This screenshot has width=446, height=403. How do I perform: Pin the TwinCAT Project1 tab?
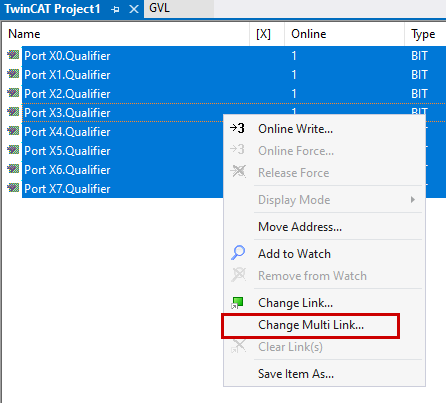tap(115, 9)
